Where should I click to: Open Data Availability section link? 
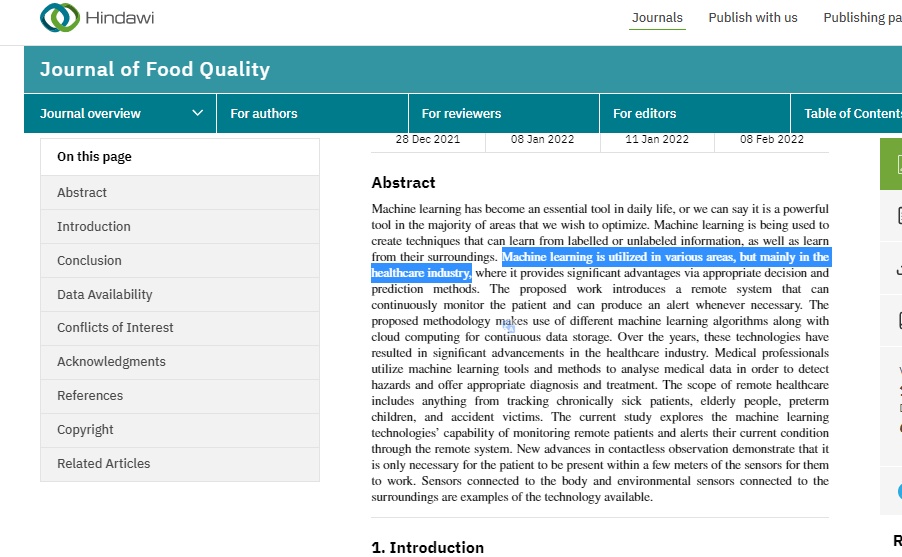(x=105, y=294)
